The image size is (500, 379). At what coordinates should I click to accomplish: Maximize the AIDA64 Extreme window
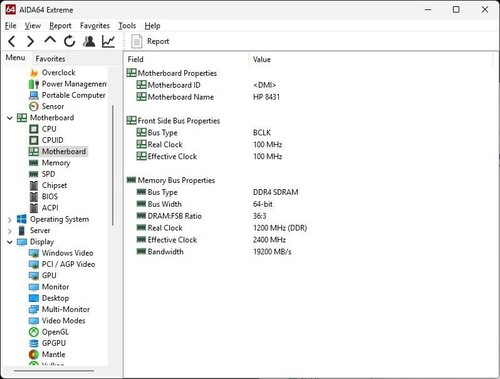click(456, 9)
